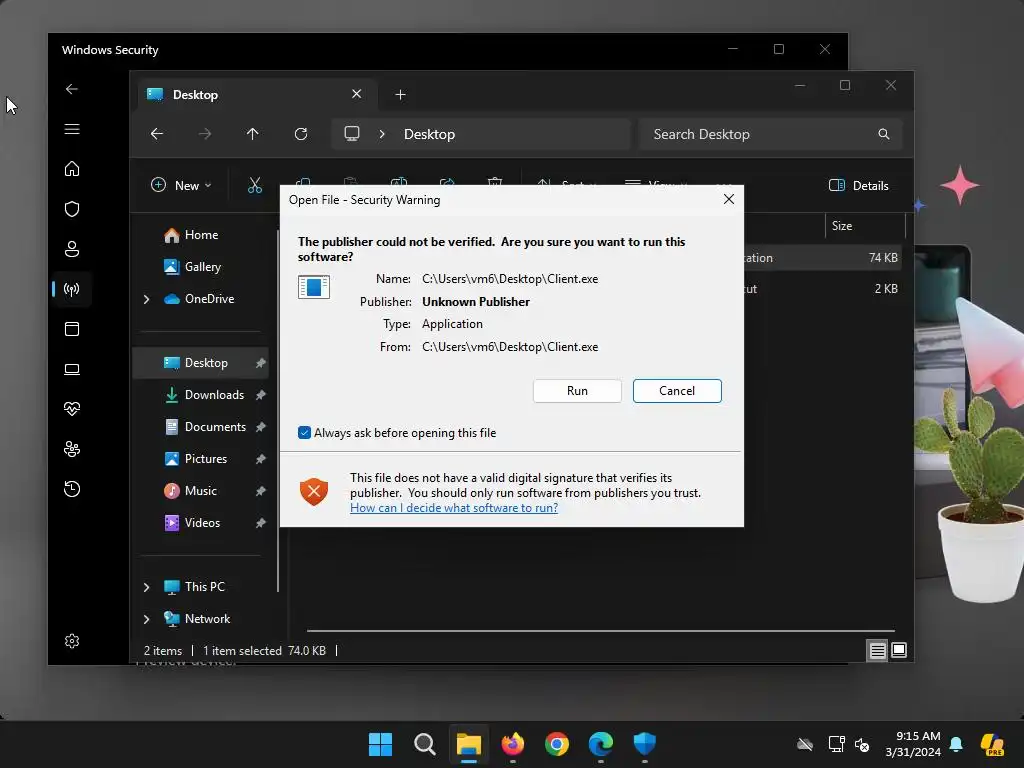Click the horizontal scrollbar in file list
1024x768 pixels.
tap(601, 631)
